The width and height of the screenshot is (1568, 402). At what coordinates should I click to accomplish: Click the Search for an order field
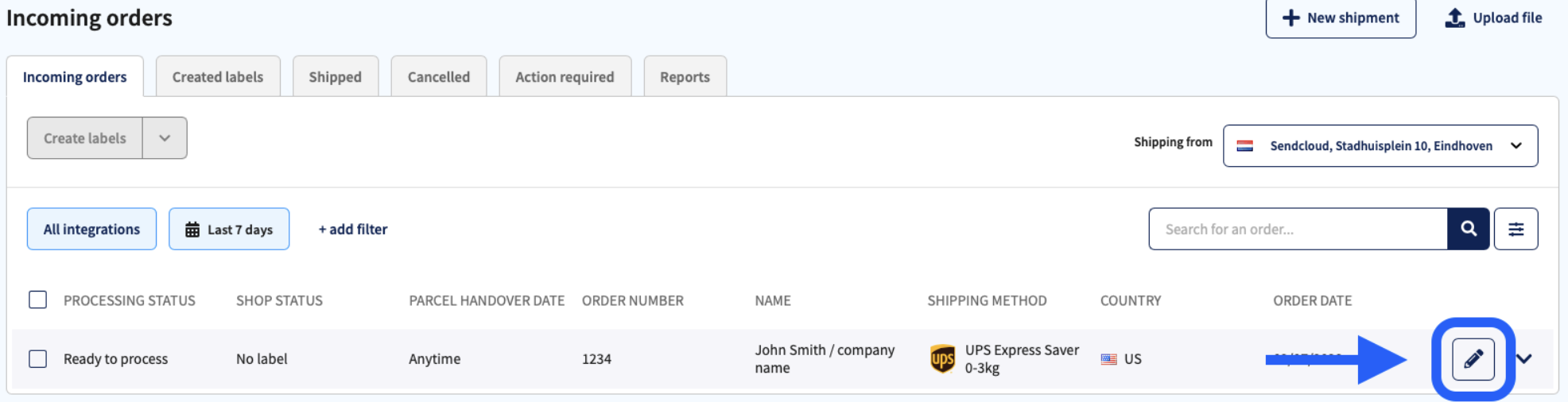point(1298,229)
